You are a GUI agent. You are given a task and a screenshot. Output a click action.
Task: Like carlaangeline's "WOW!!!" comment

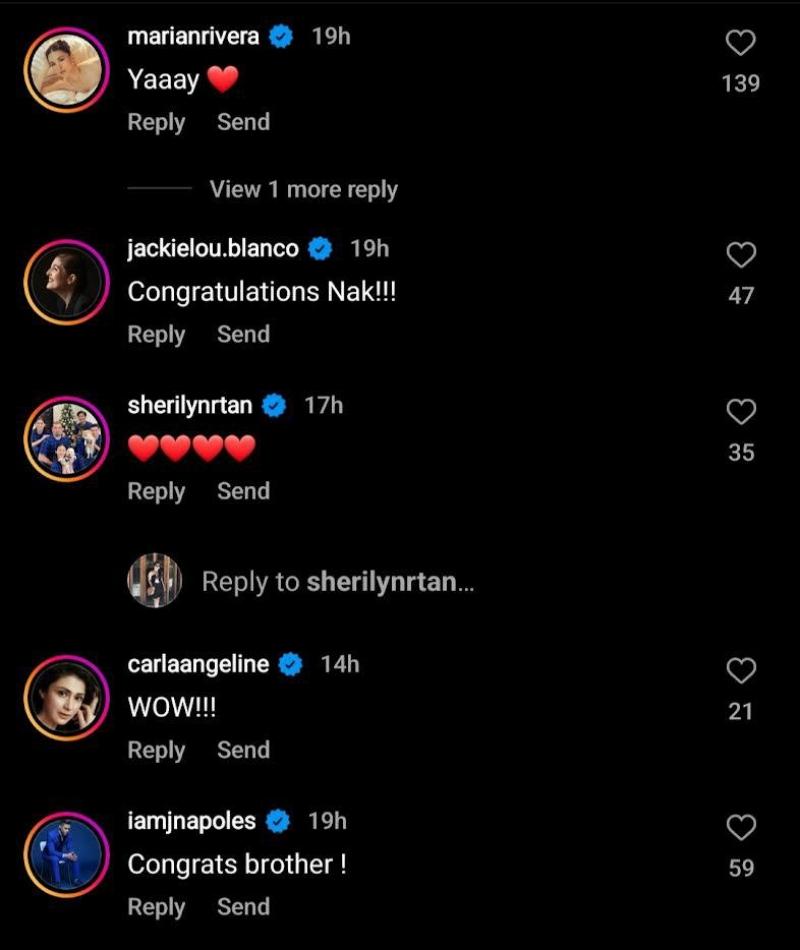[740, 670]
